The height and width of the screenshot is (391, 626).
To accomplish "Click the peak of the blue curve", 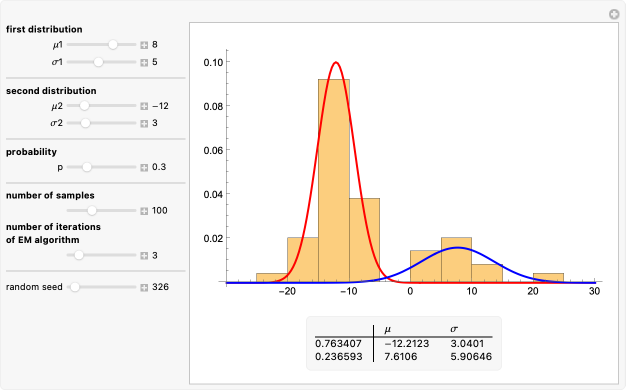I will (458, 248).
